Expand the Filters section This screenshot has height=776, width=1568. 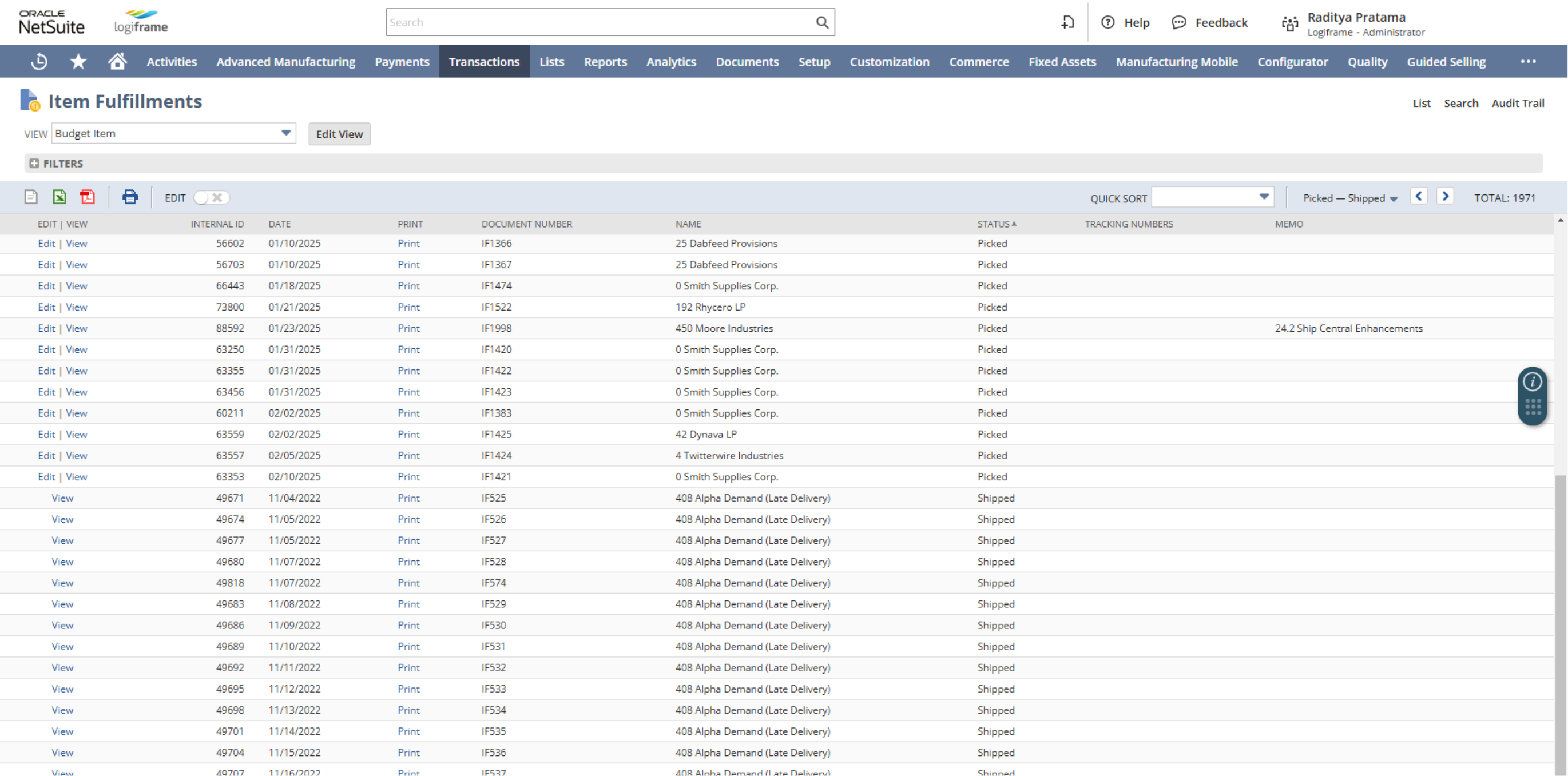pyautogui.click(x=33, y=163)
